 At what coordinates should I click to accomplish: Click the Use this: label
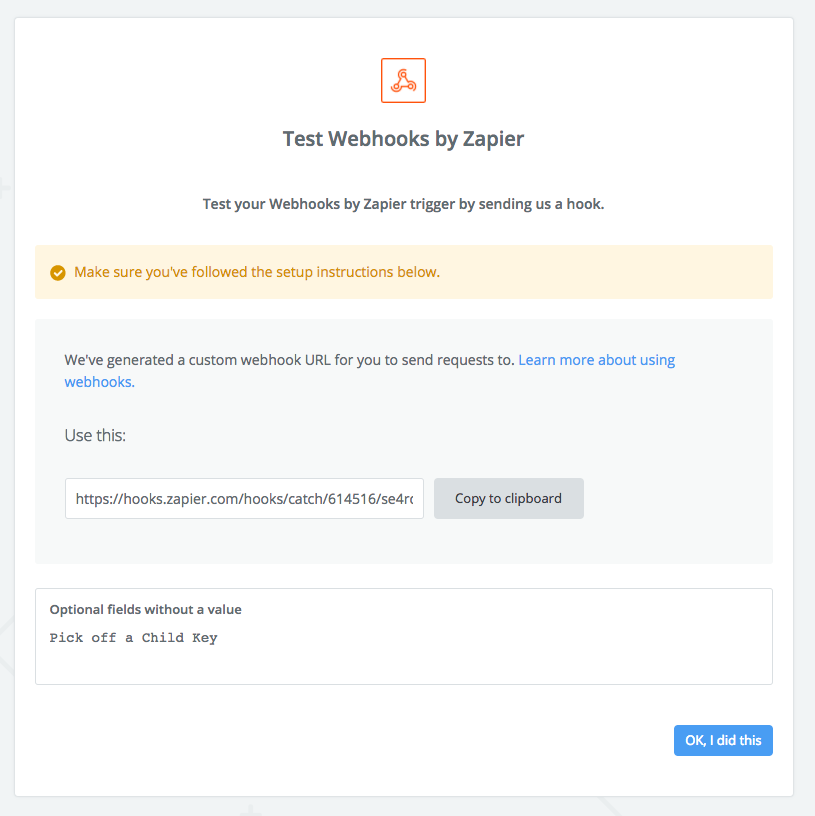click(x=95, y=435)
